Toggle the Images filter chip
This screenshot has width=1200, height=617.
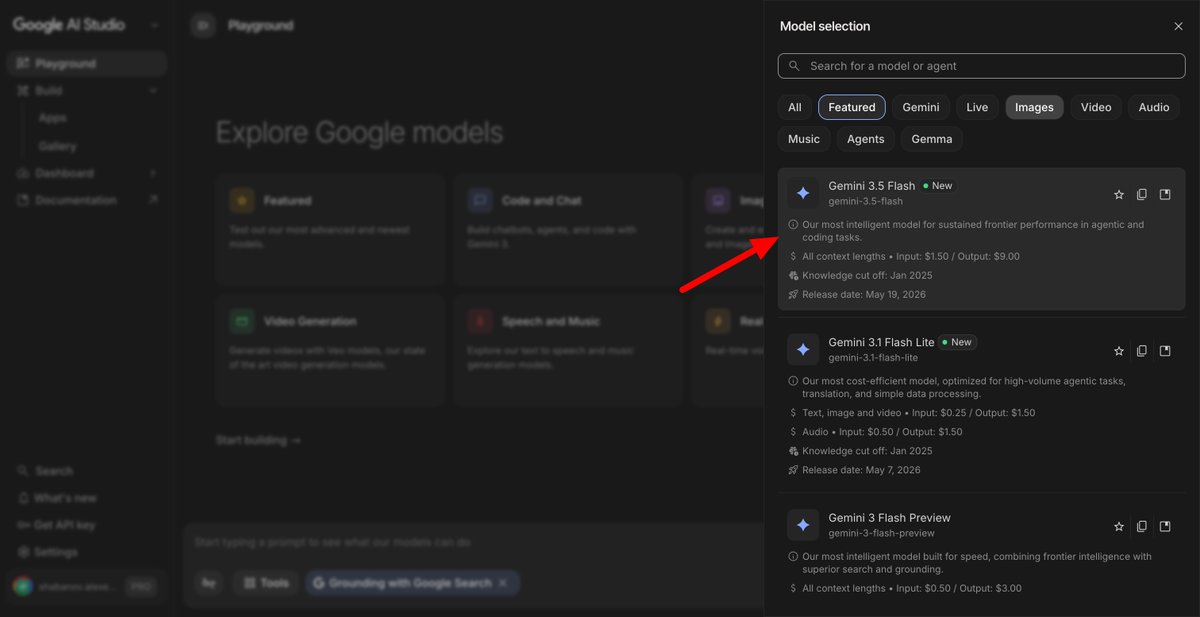1034,107
